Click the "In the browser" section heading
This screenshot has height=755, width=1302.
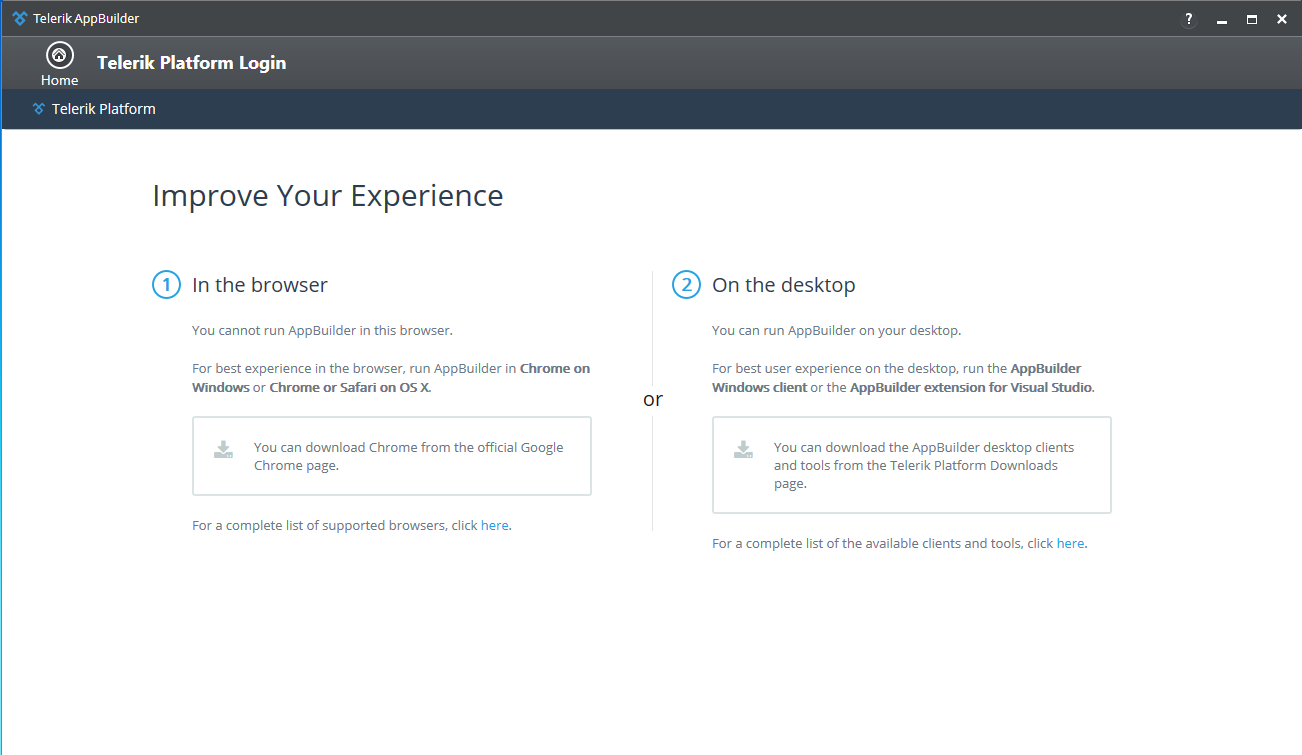pos(260,285)
